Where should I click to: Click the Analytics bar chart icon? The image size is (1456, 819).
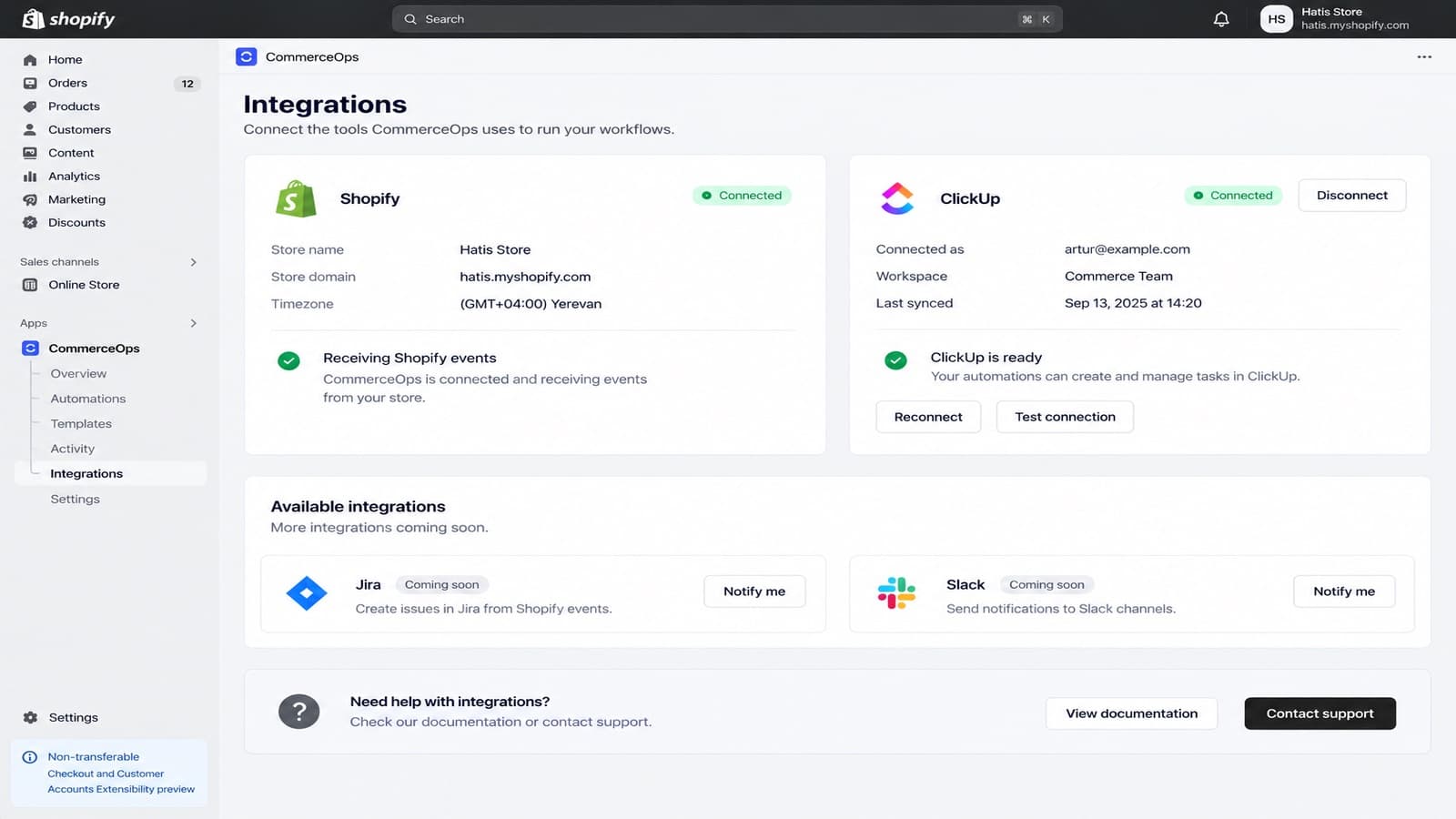30,177
